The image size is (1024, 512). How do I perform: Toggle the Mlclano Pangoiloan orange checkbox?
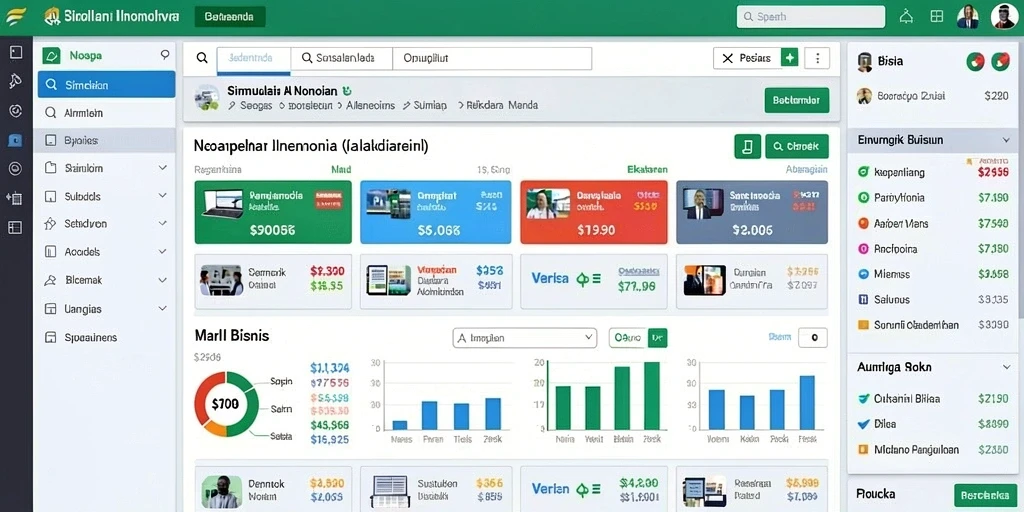tap(863, 449)
